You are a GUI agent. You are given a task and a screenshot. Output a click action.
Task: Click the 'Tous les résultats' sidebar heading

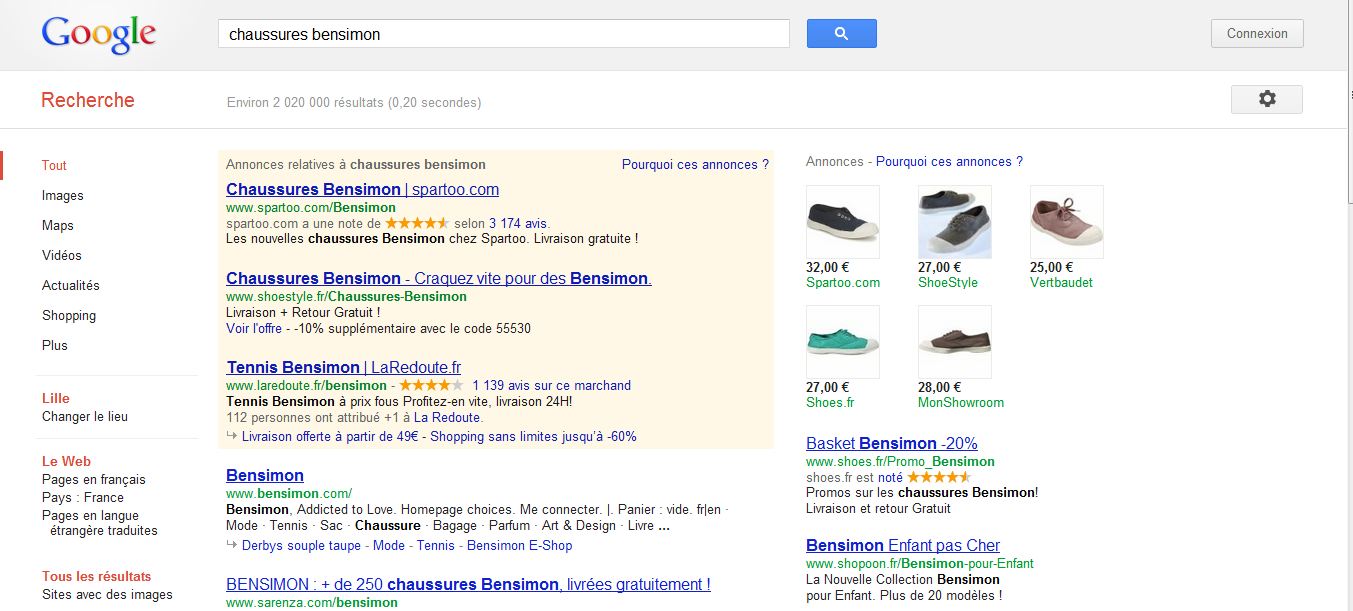pyautogui.click(x=97, y=577)
